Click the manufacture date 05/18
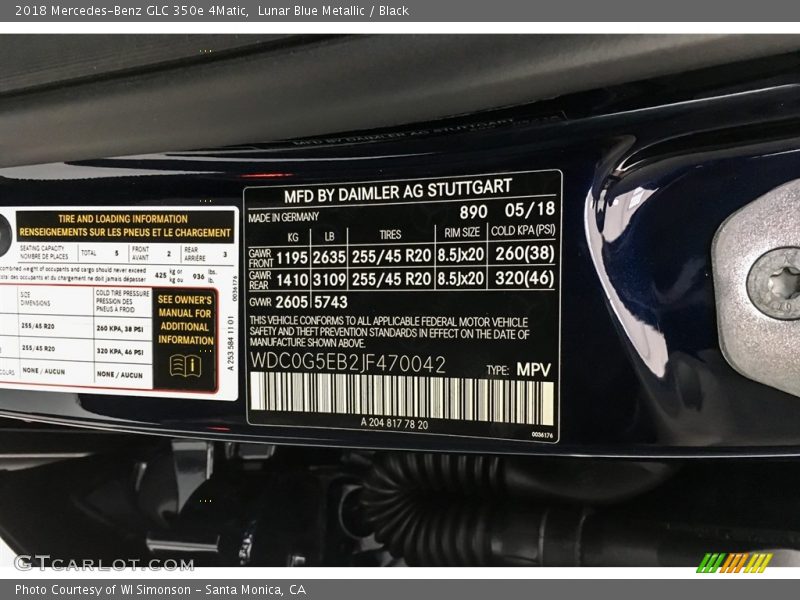This screenshot has width=800, height=600. (530, 209)
